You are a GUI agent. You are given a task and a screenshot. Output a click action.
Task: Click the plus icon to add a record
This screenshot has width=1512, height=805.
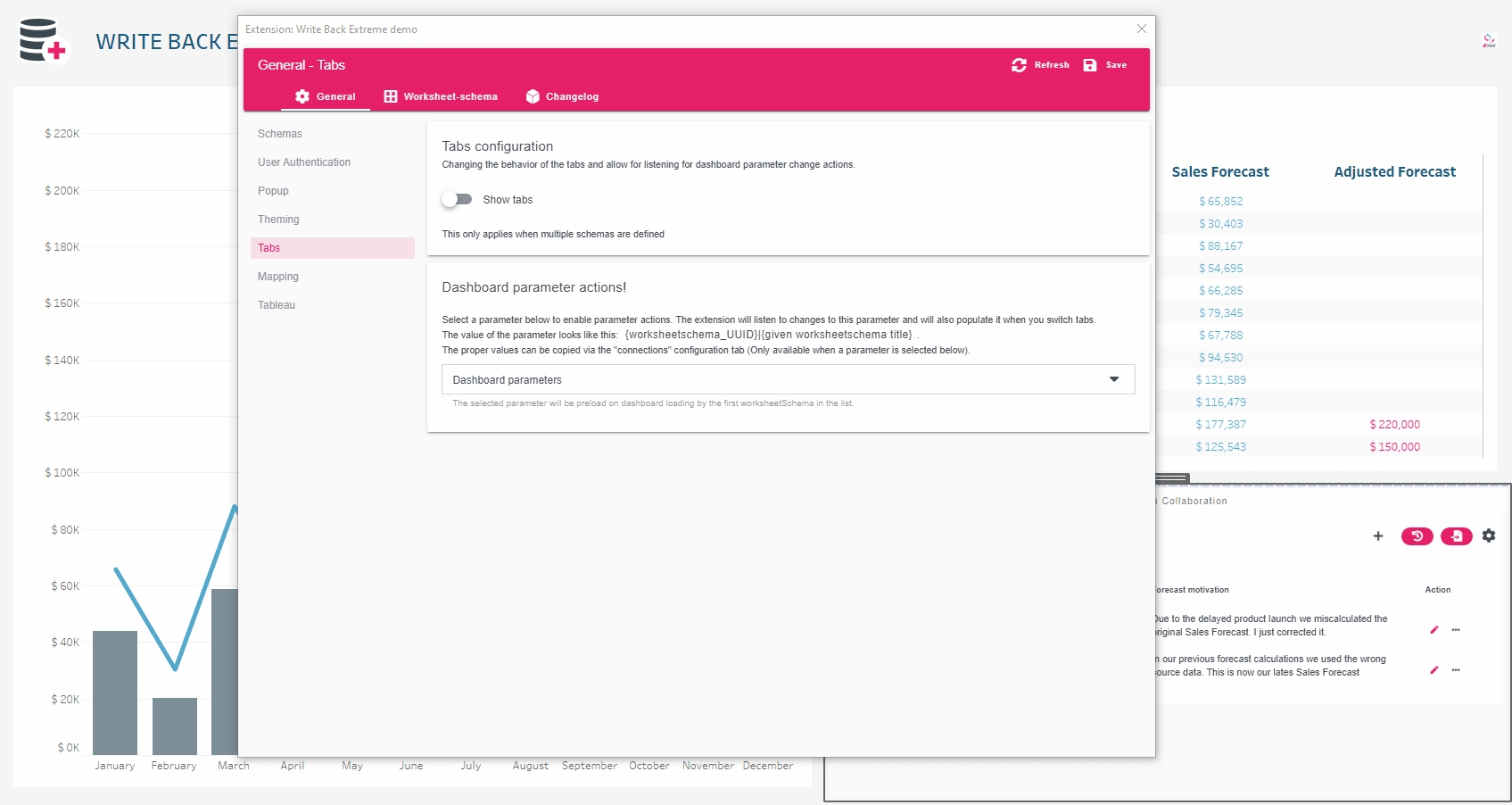point(1378,536)
